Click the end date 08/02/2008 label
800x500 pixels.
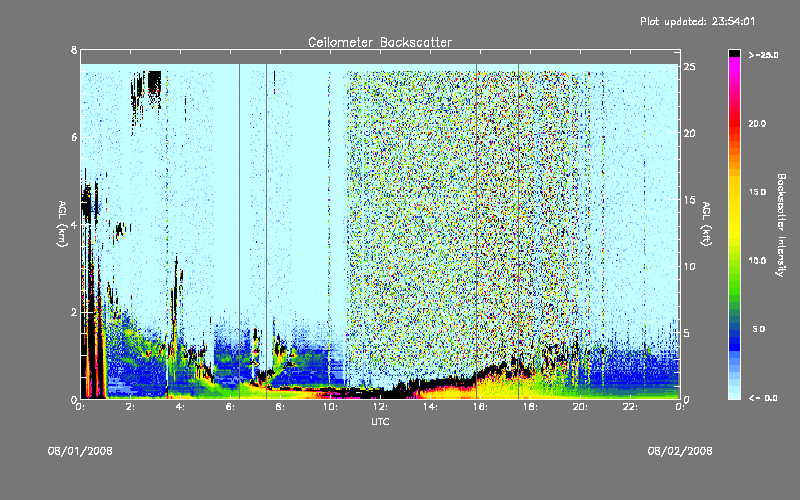(680, 451)
